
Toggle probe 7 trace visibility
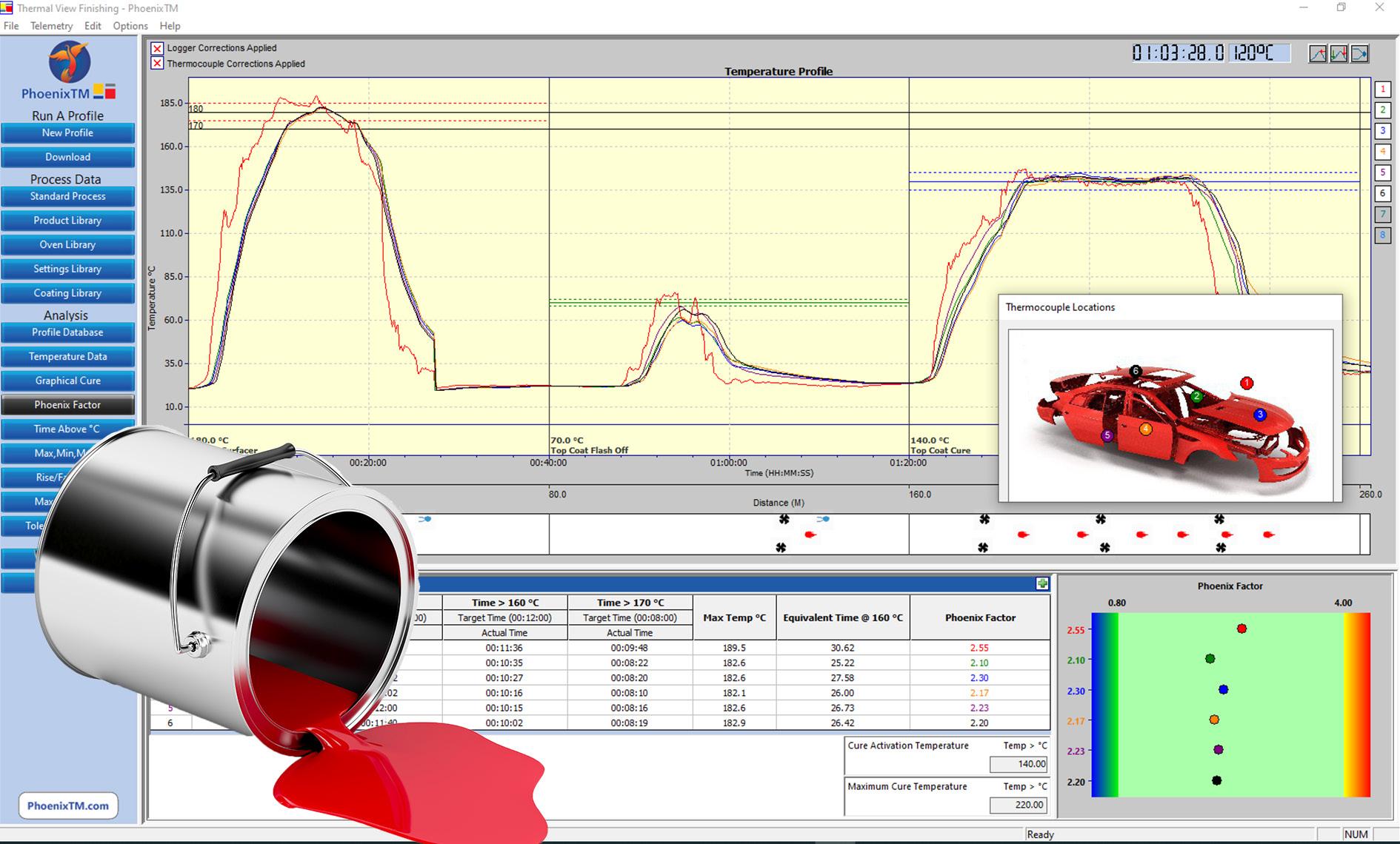pos(1382,215)
